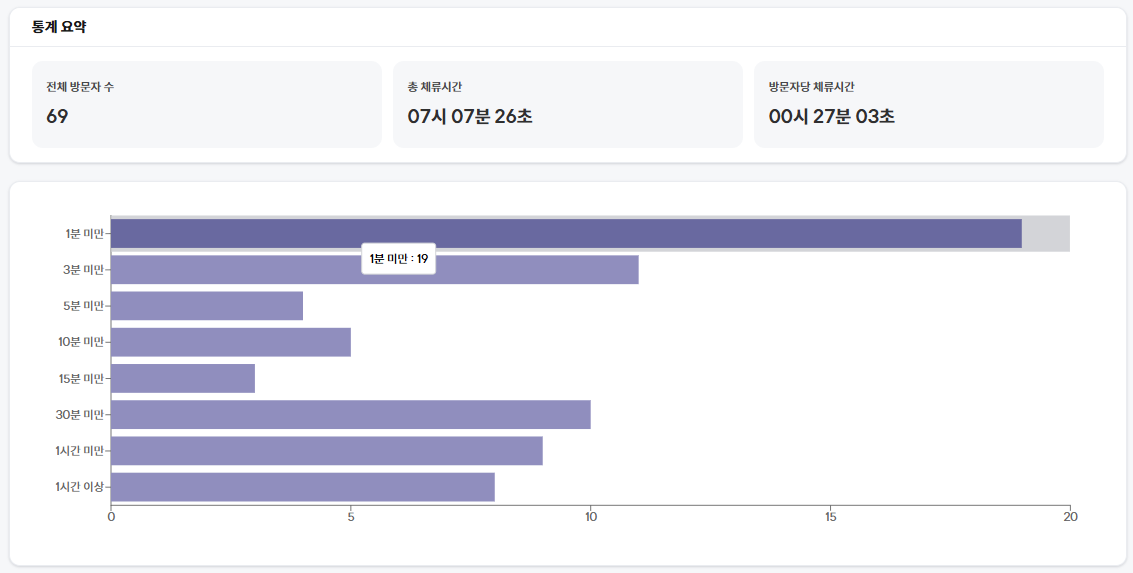Image resolution: width=1133 pixels, height=573 pixels.
Task: Select the 30분 미만 bar
Action: tap(350, 415)
